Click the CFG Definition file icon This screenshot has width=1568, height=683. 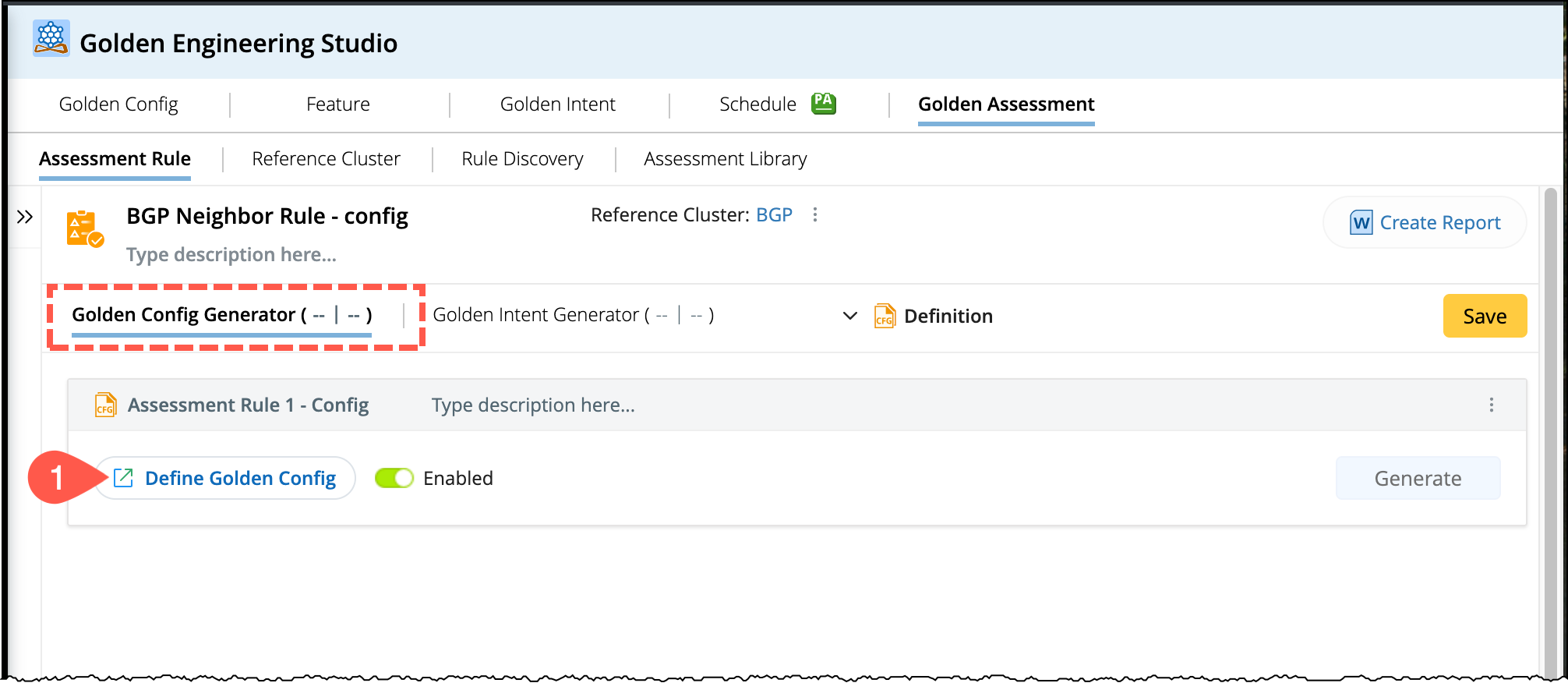[x=885, y=316]
